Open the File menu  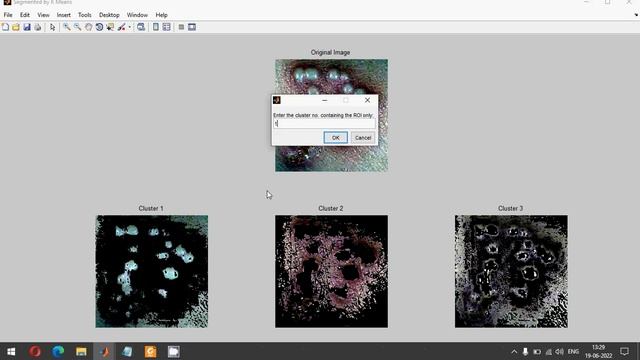pos(8,15)
